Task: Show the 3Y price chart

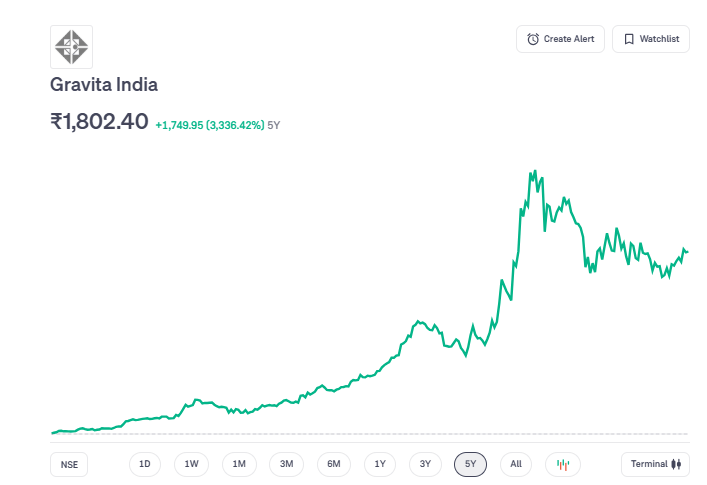Action: point(425,464)
